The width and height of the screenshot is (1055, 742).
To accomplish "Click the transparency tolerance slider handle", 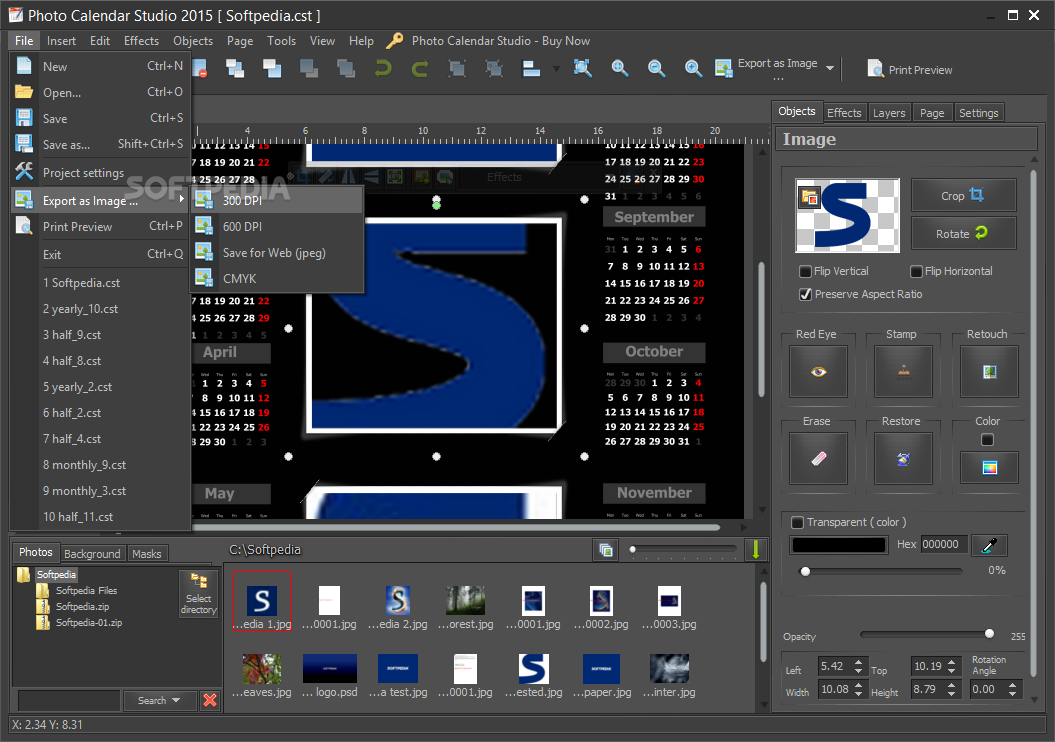I will tap(805, 571).
